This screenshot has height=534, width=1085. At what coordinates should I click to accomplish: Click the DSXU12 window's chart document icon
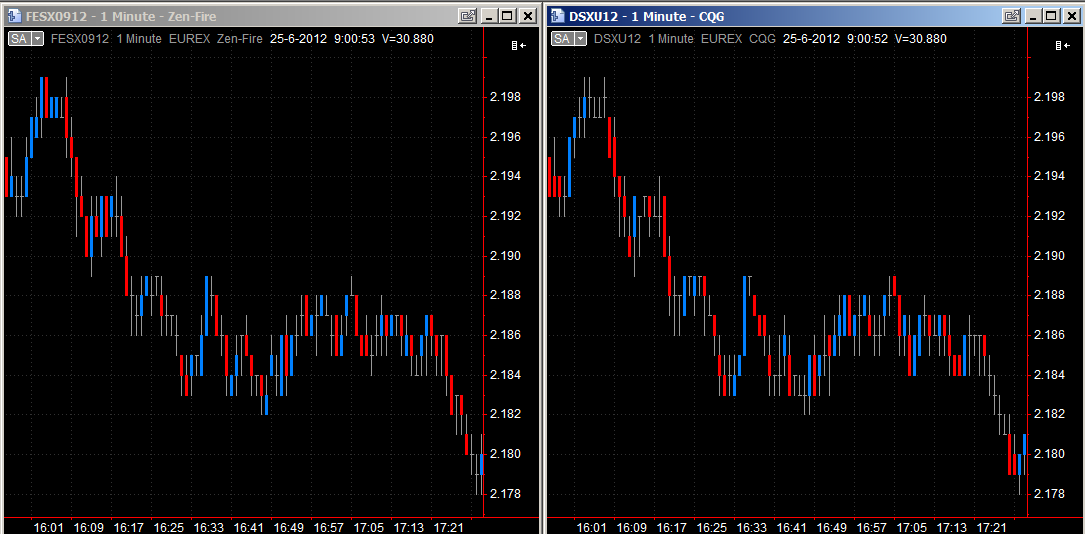tap(556, 15)
